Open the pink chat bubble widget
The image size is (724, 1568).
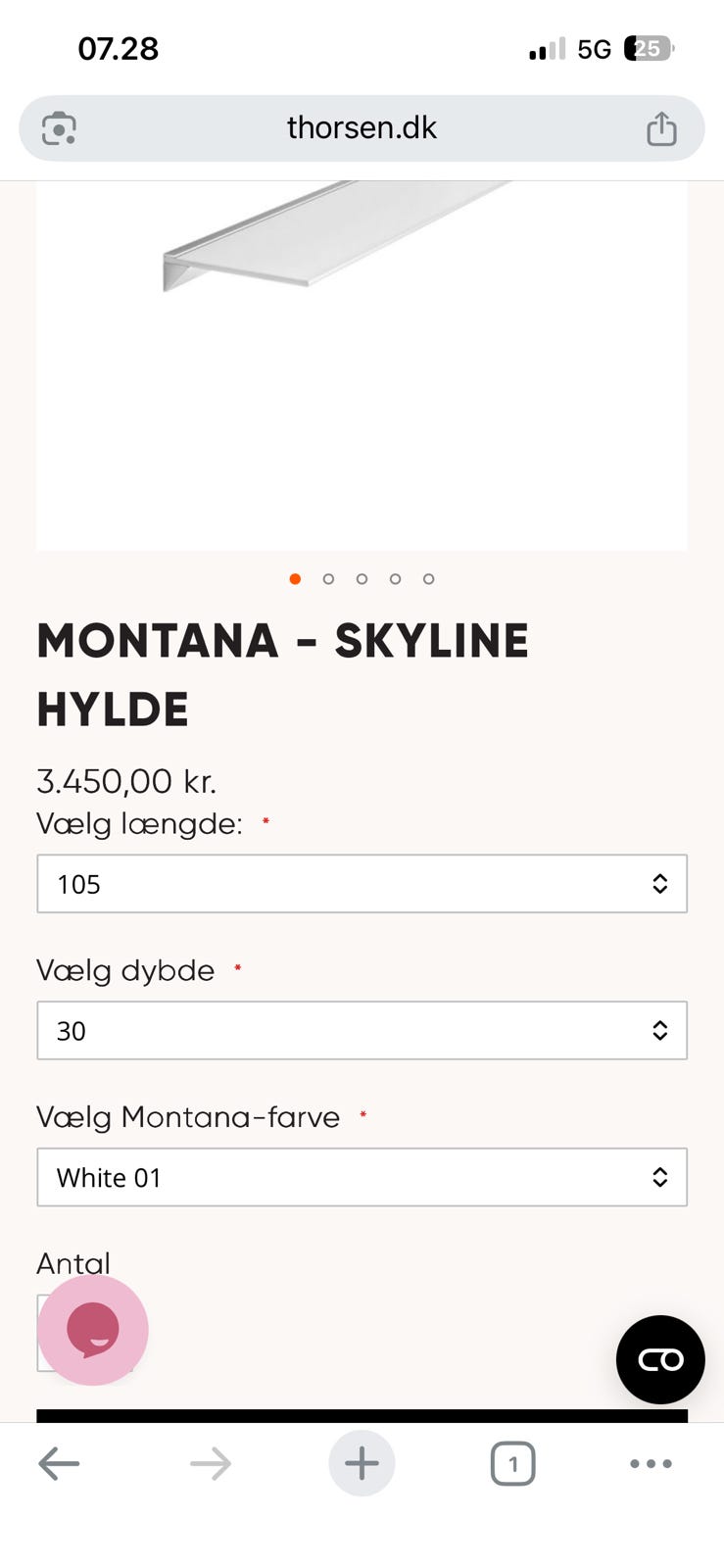pyautogui.click(x=93, y=1330)
